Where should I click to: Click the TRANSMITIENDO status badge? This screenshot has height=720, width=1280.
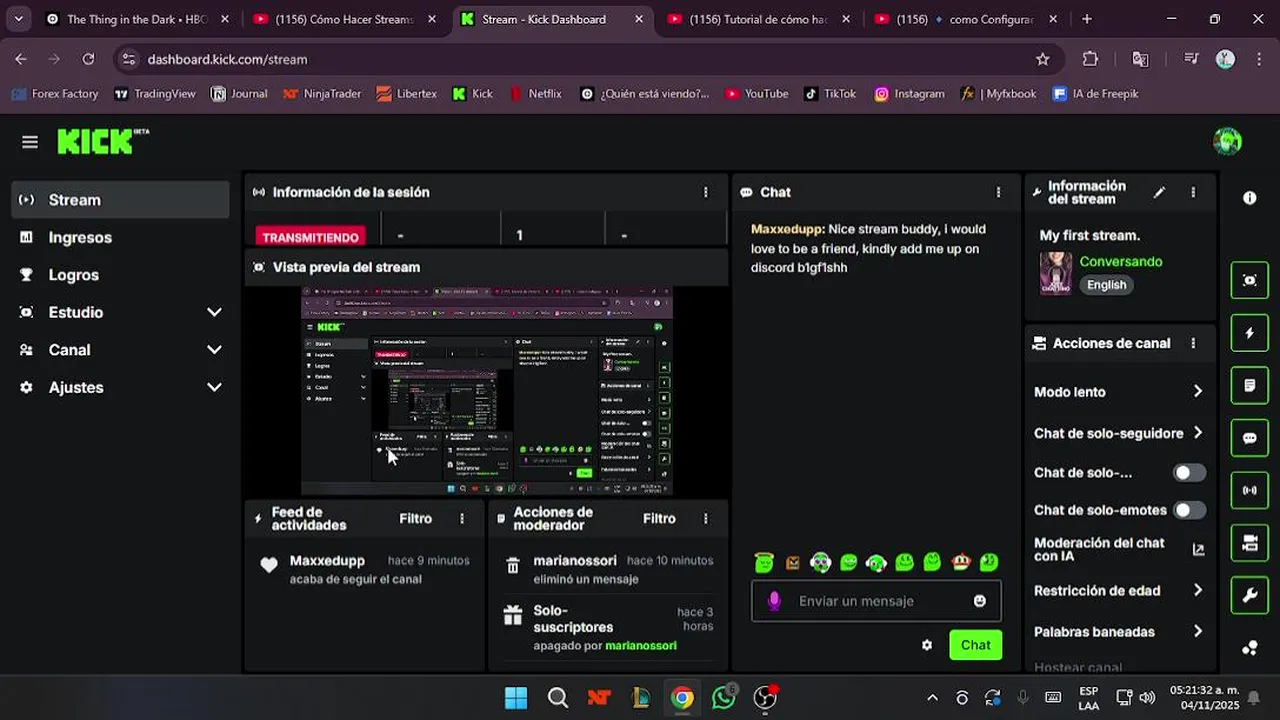pyautogui.click(x=310, y=237)
